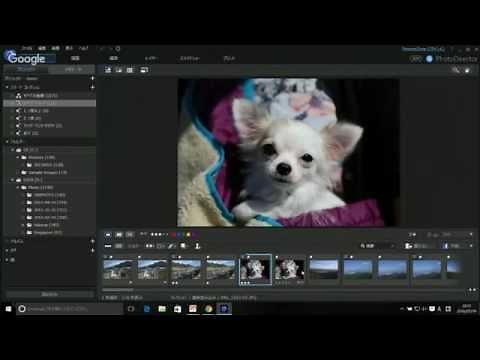Switch to viewer-only mode icon
Screen dimensions: 480x360
coord(119,70)
